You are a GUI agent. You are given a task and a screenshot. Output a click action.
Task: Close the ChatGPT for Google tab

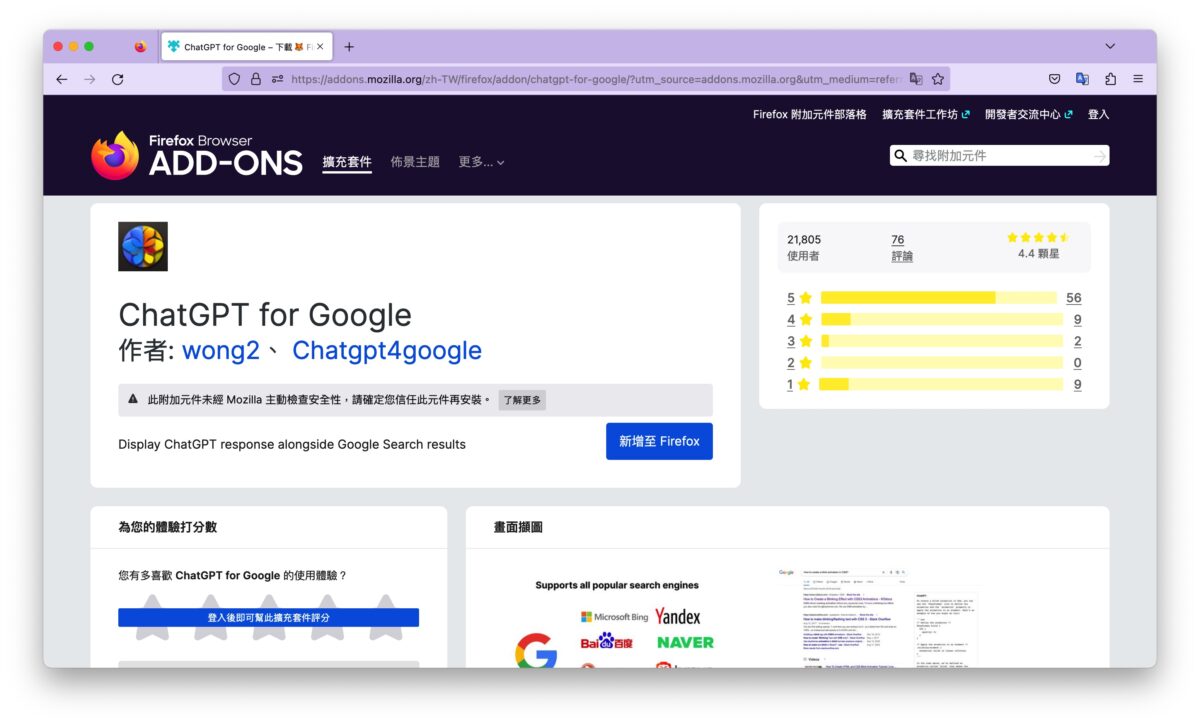point(320,47)
